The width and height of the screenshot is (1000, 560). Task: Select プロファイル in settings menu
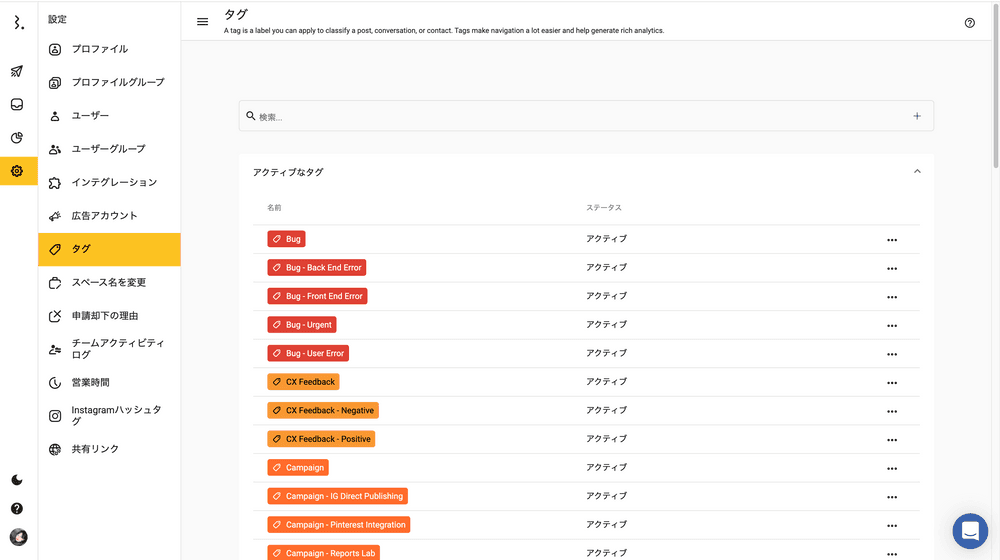(100, 49)
